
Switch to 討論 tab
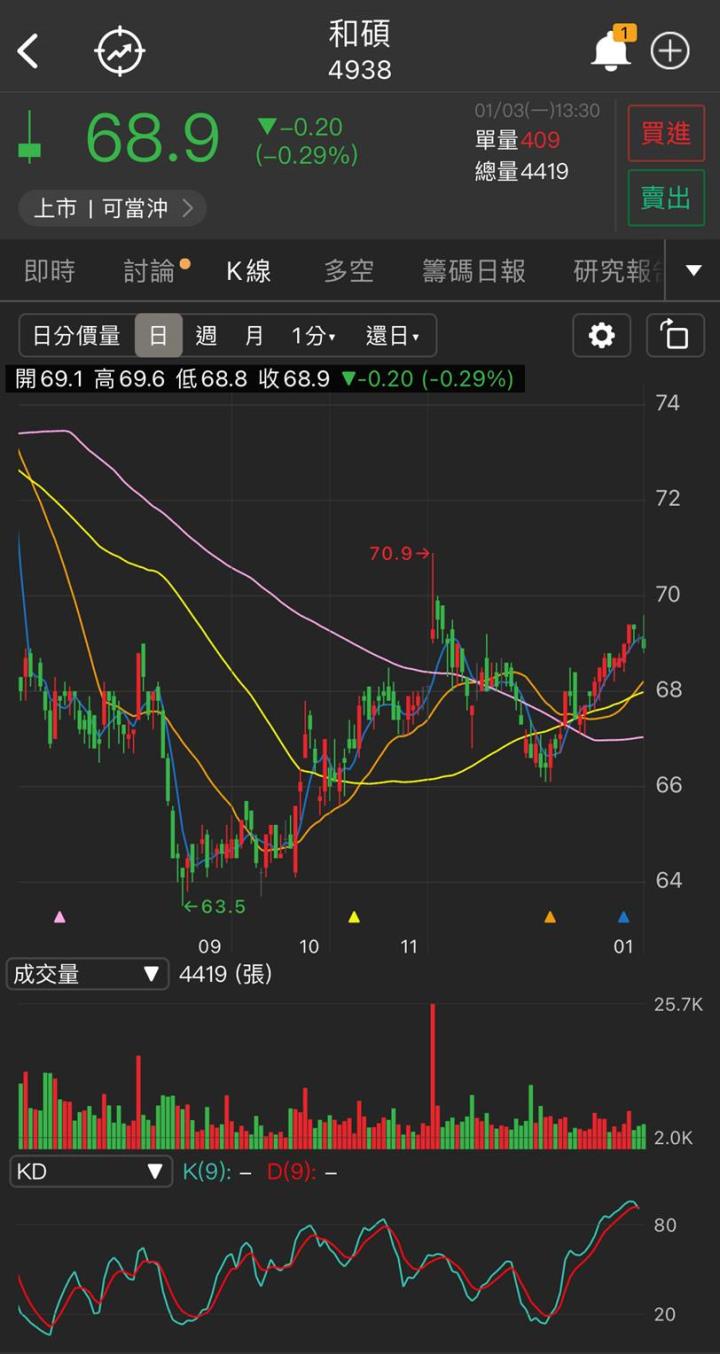tap(150, 271)
